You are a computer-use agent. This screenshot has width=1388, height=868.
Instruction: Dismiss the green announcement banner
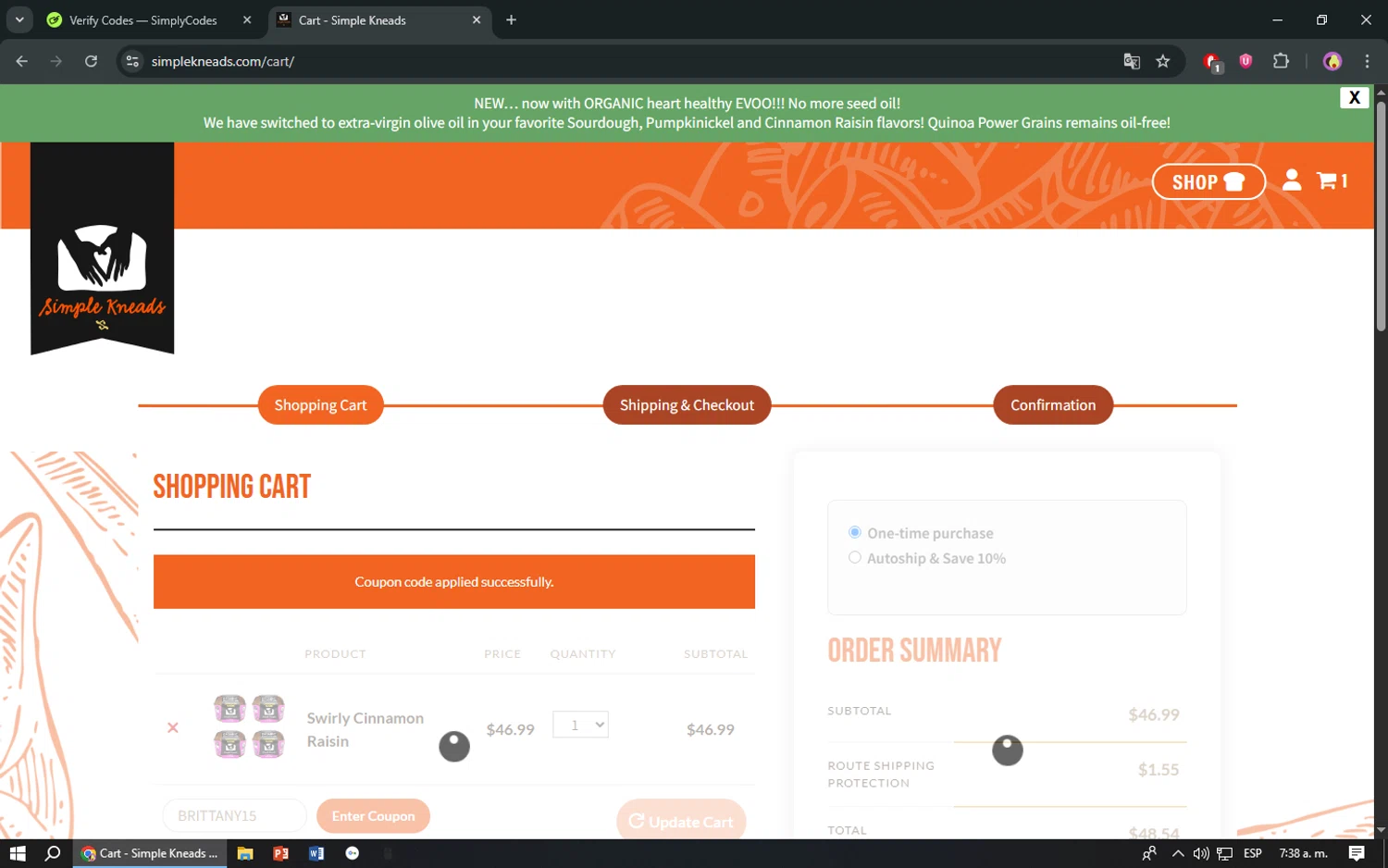pyautogui.click(x=1354, y=97)
